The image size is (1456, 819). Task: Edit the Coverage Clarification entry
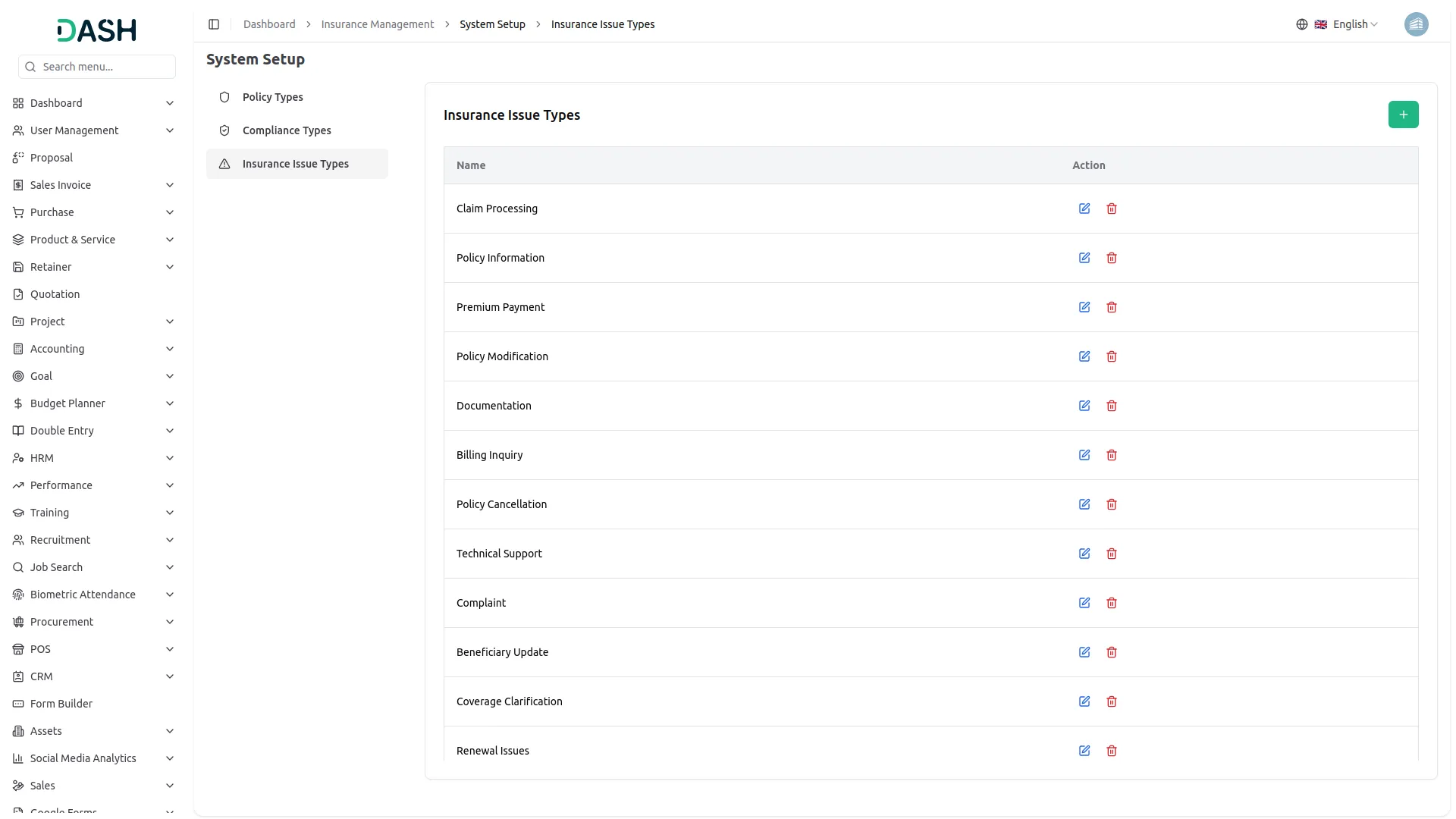pyautogui.click(x=1084, y=701)
